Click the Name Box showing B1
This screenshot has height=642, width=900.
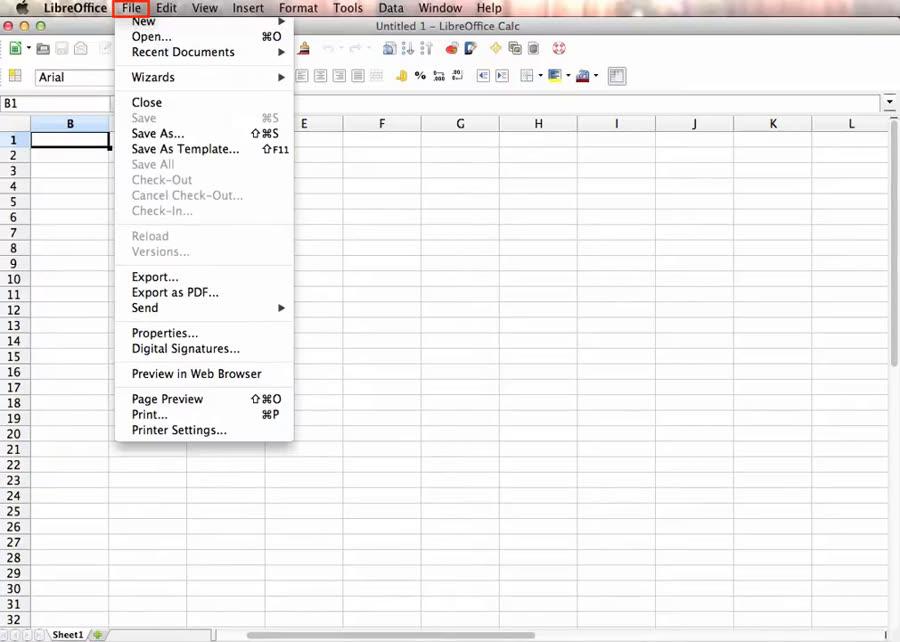(55, 103)
